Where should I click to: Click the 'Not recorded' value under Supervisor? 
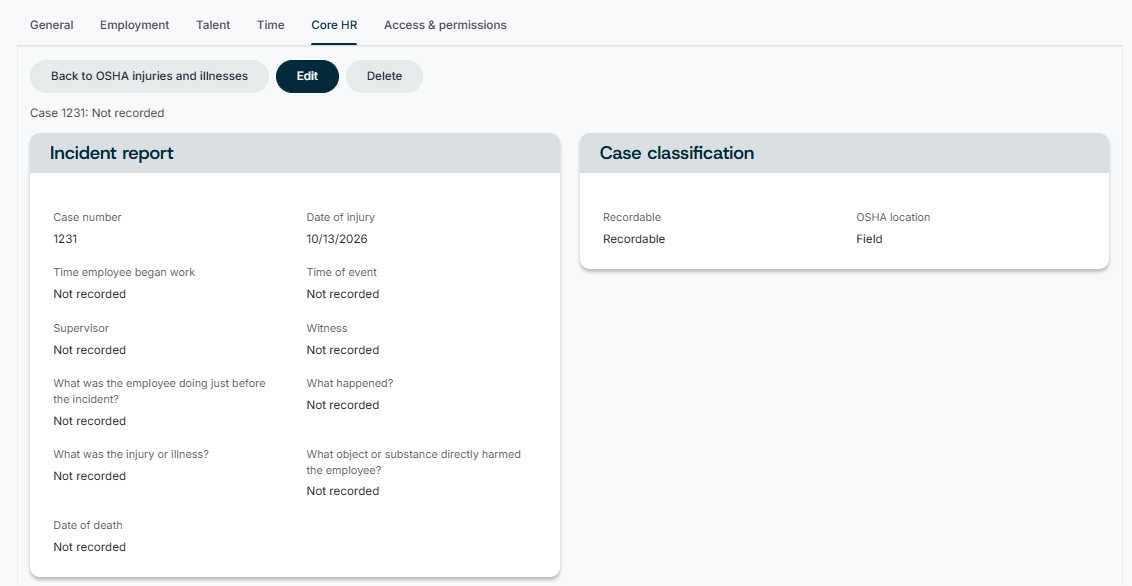tap(90, 350)
